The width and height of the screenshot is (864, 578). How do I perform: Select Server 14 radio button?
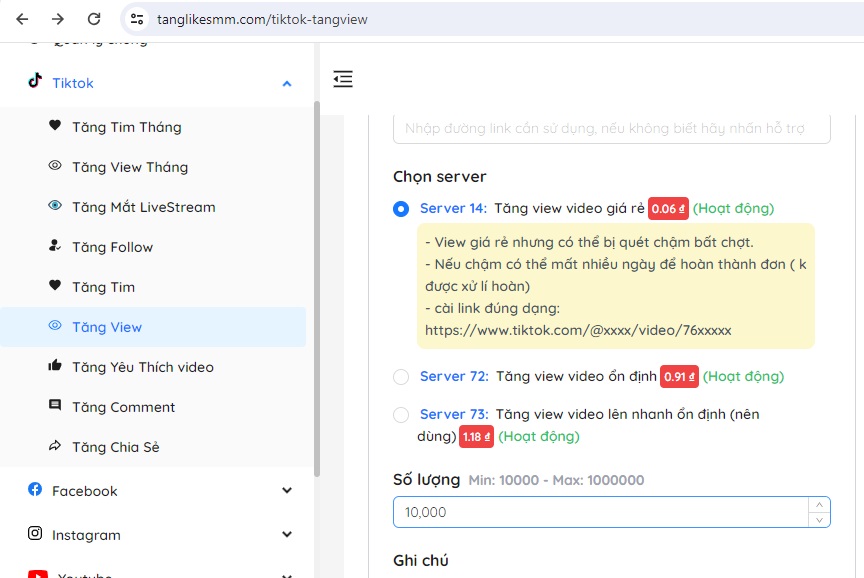pyautogui.click(x=401, y=209)
